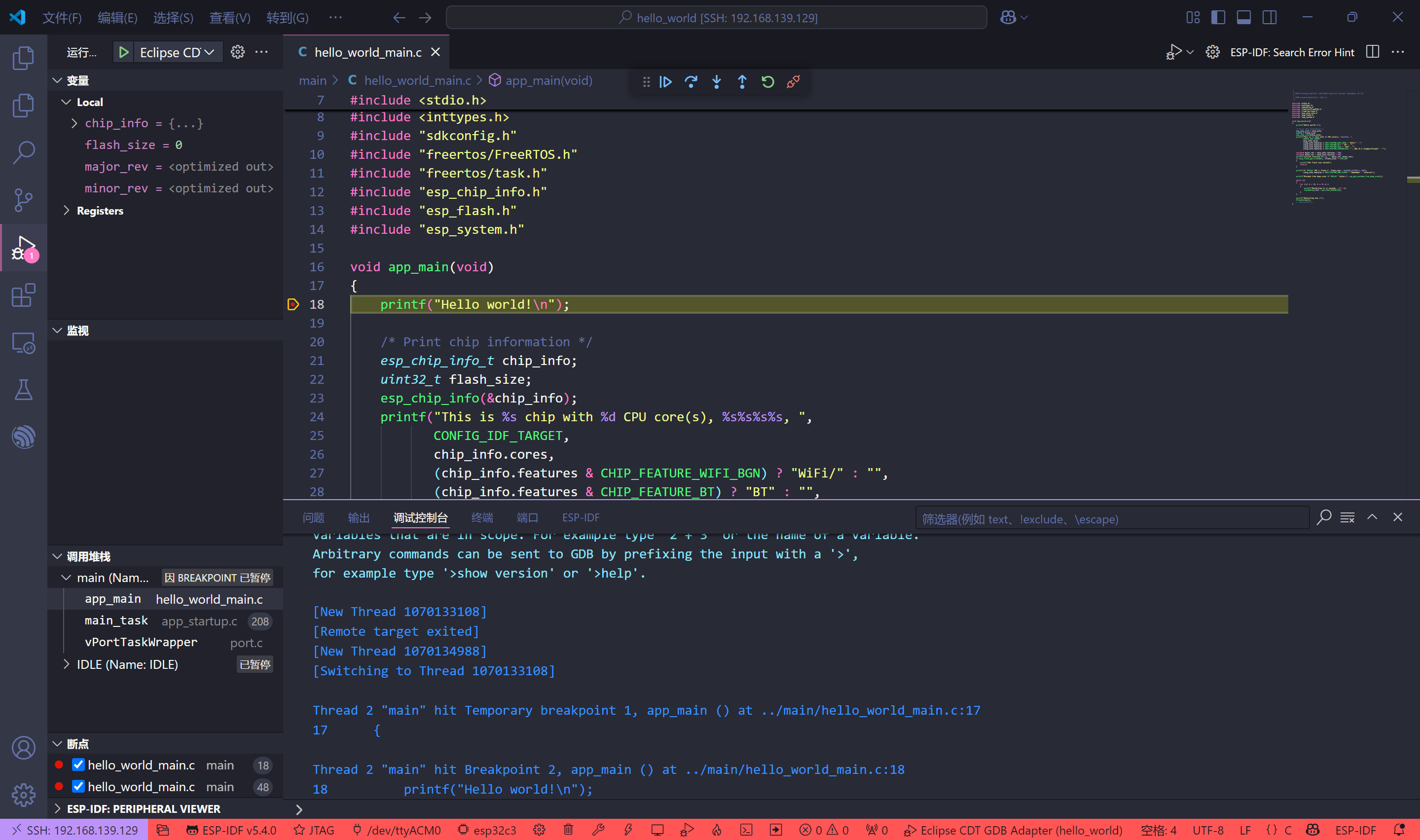Expand the Registers section
1420x840 pixels.
(66, 211)
